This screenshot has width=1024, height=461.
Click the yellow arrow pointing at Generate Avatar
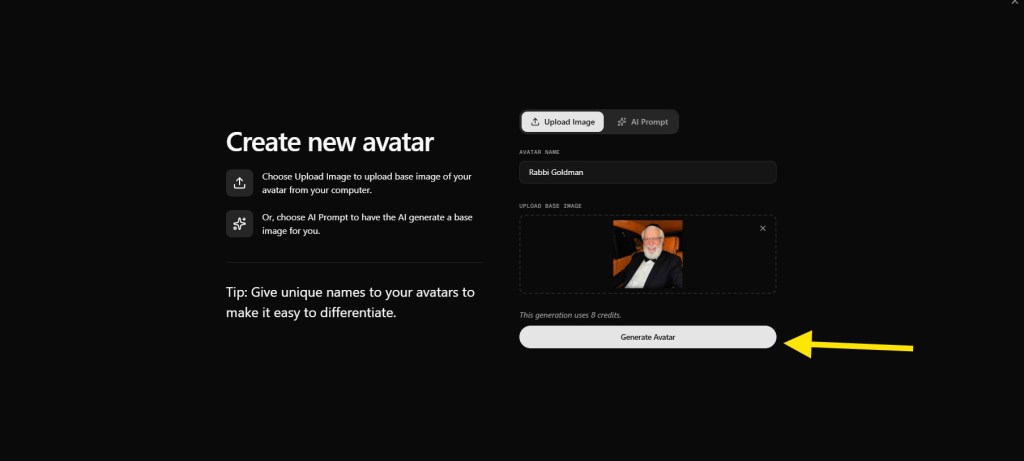[848, 345]
